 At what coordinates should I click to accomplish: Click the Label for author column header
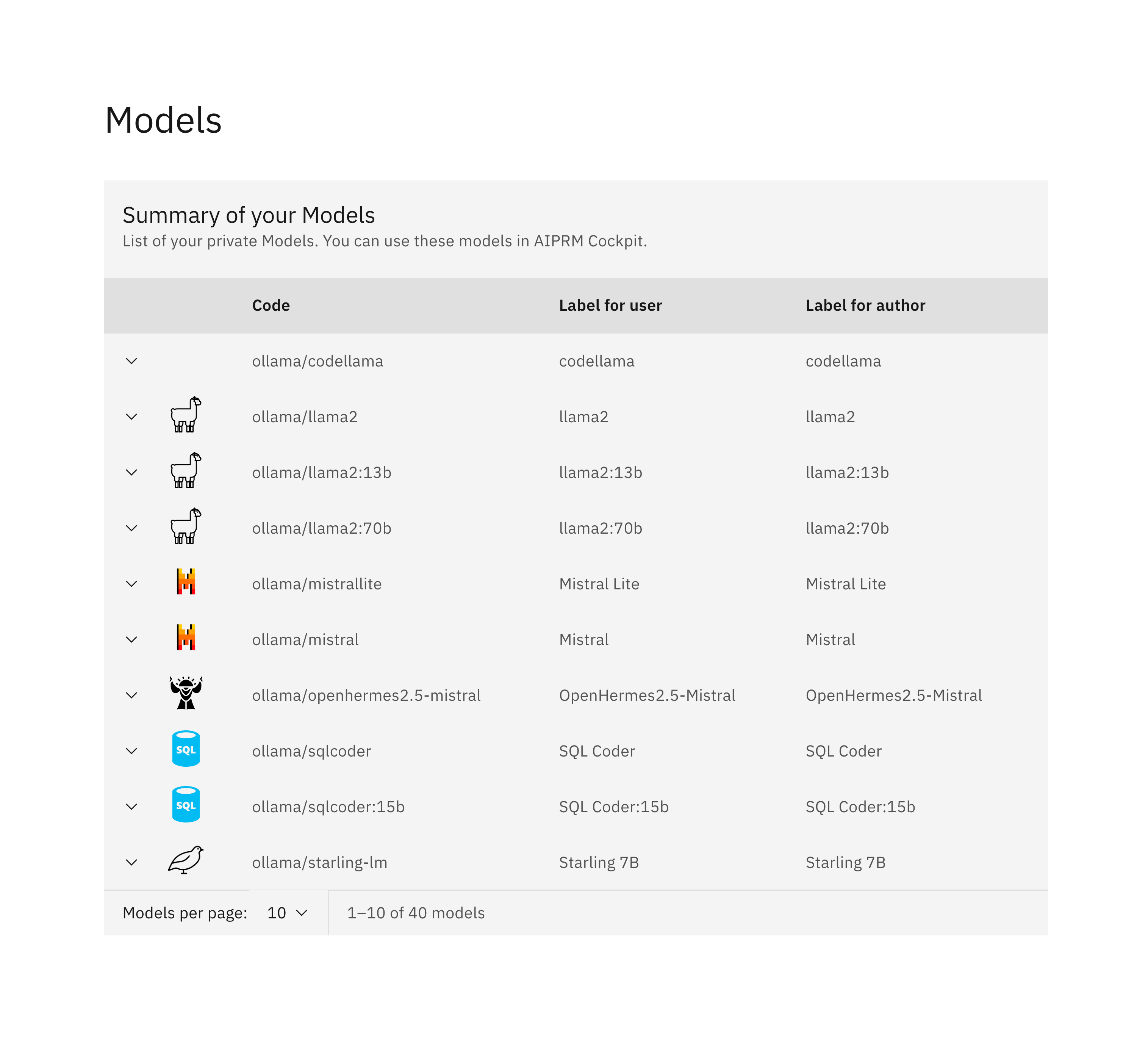865,306
